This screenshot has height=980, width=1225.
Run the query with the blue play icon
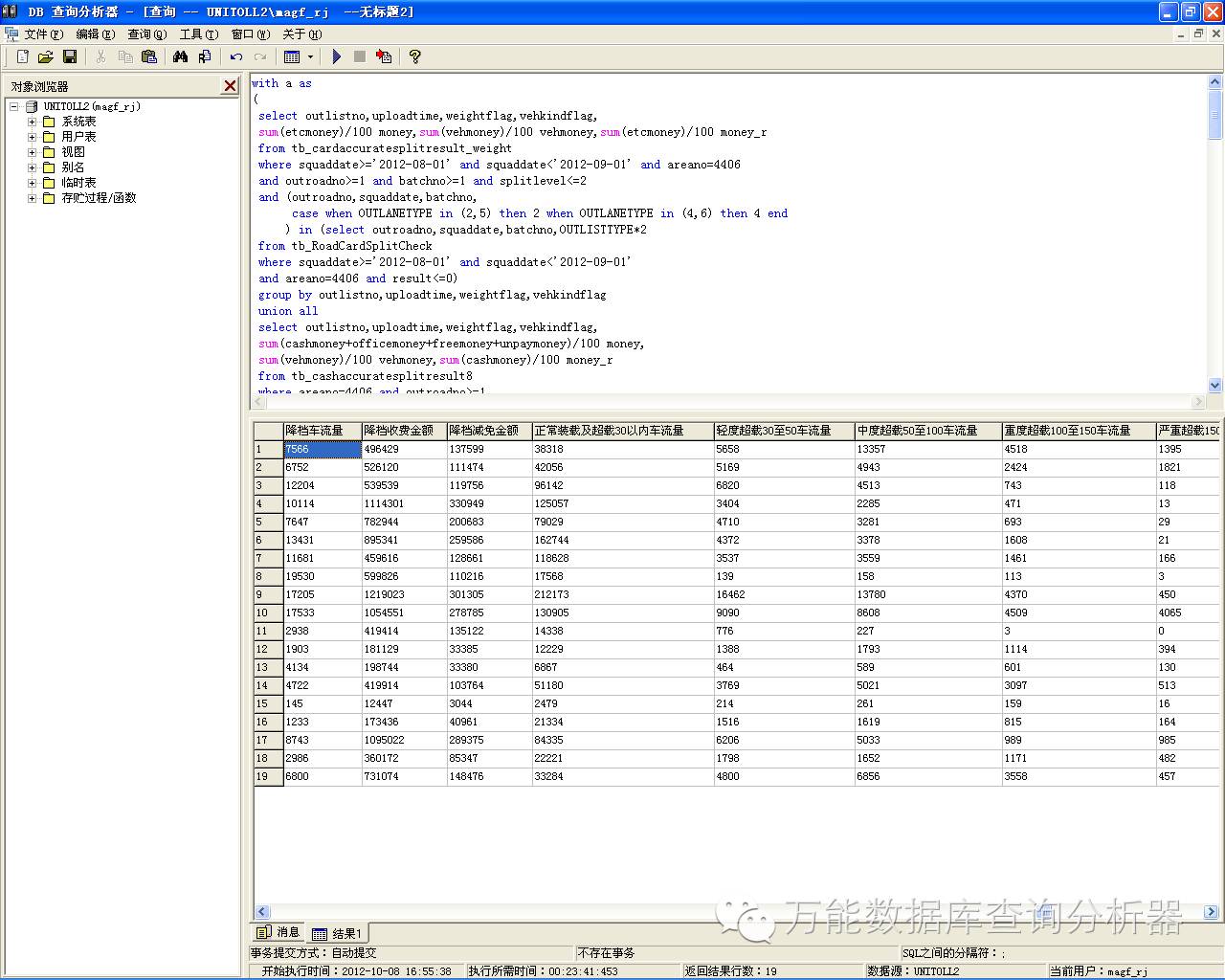coord(336,56)
